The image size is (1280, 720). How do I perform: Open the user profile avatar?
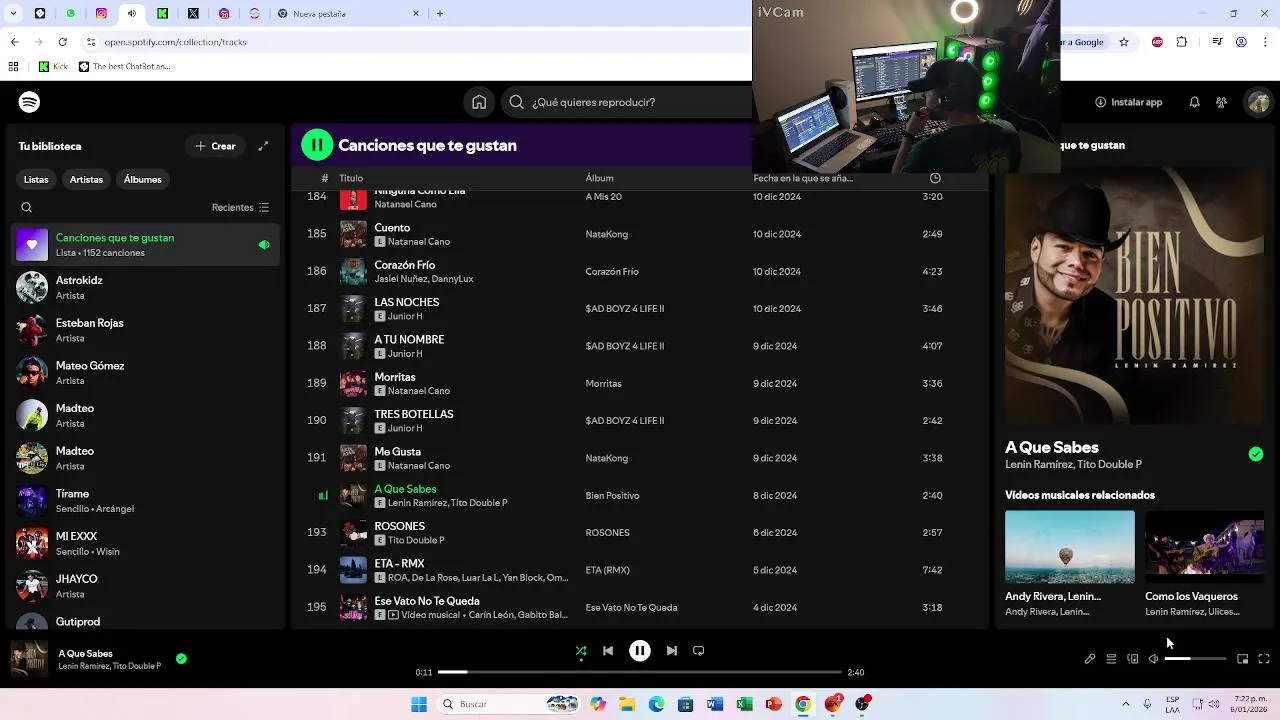1258,102
